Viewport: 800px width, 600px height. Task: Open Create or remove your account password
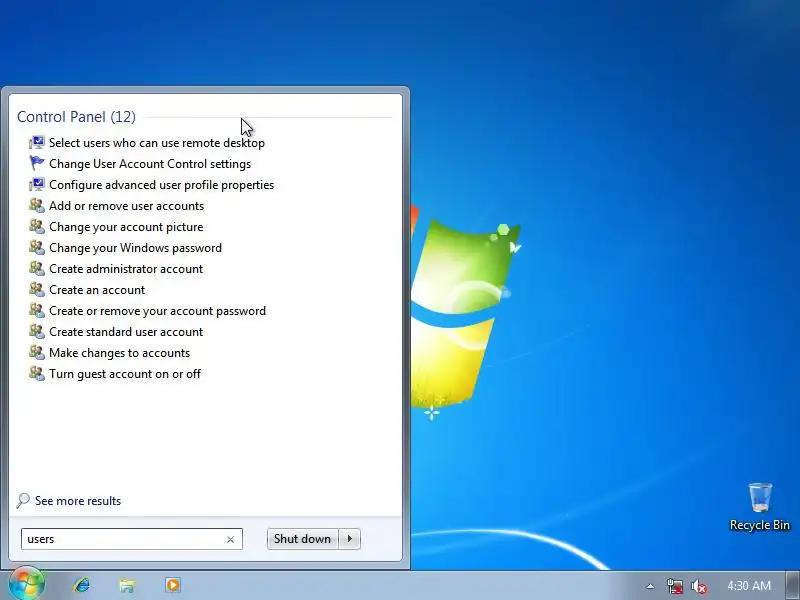coord(157,311)
